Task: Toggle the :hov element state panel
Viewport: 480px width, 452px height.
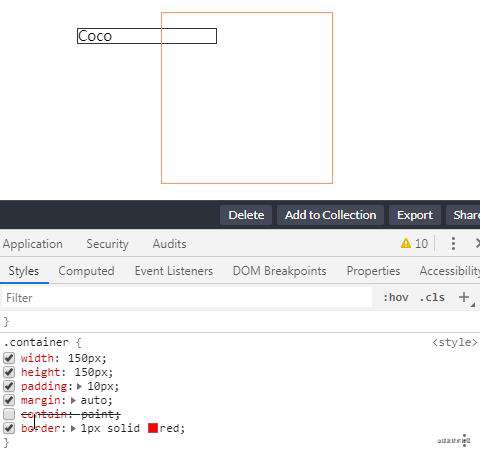Action: [x=396, y=297]
